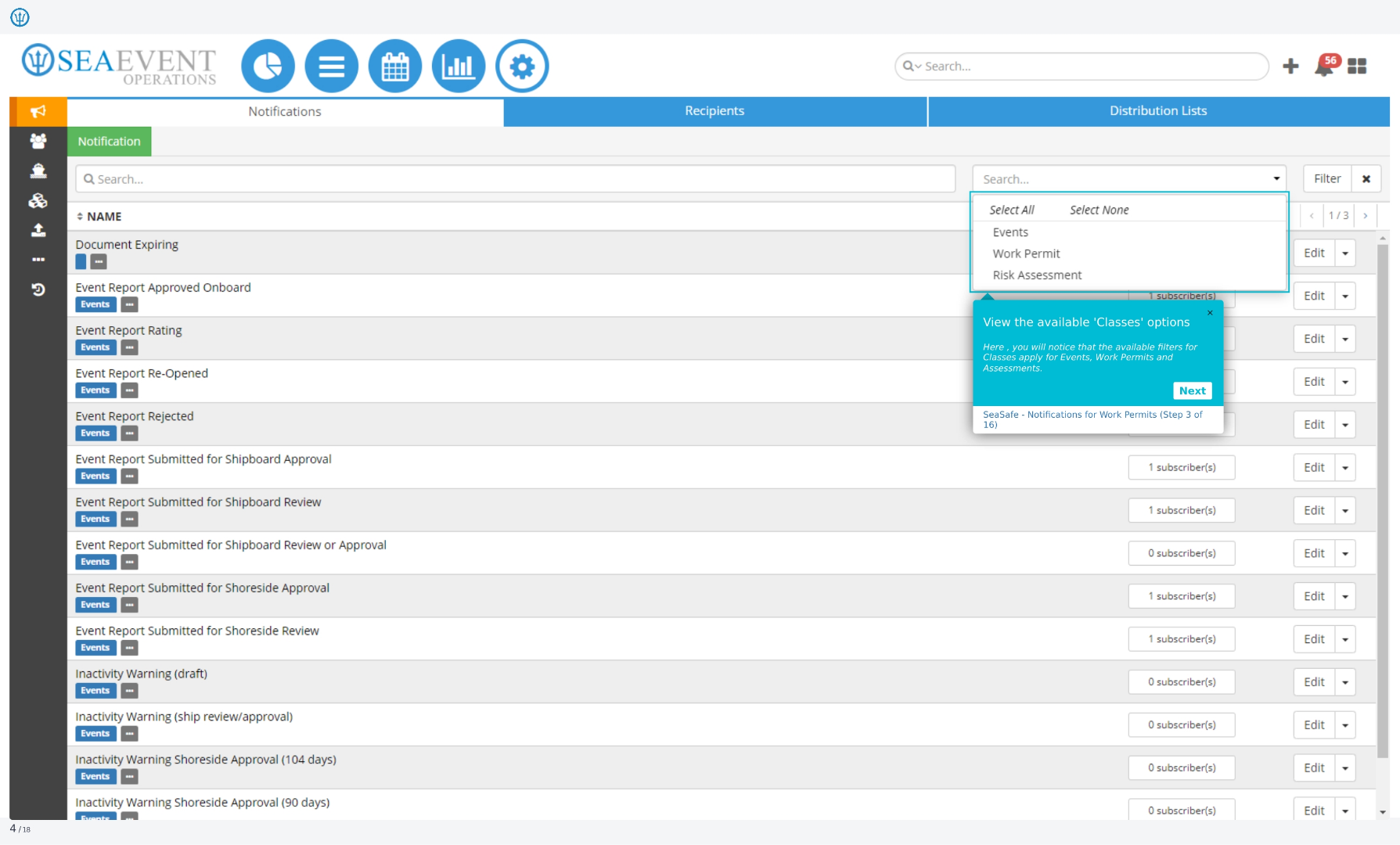Screen dimensions: 1400x845
Task: Click scrollbar down arrow at bottom
Action: point(1383,812)
